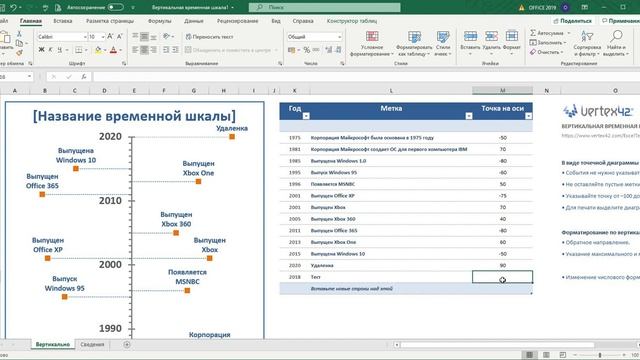
Task: Add a new sheet with plus icon
Action: 127,344
